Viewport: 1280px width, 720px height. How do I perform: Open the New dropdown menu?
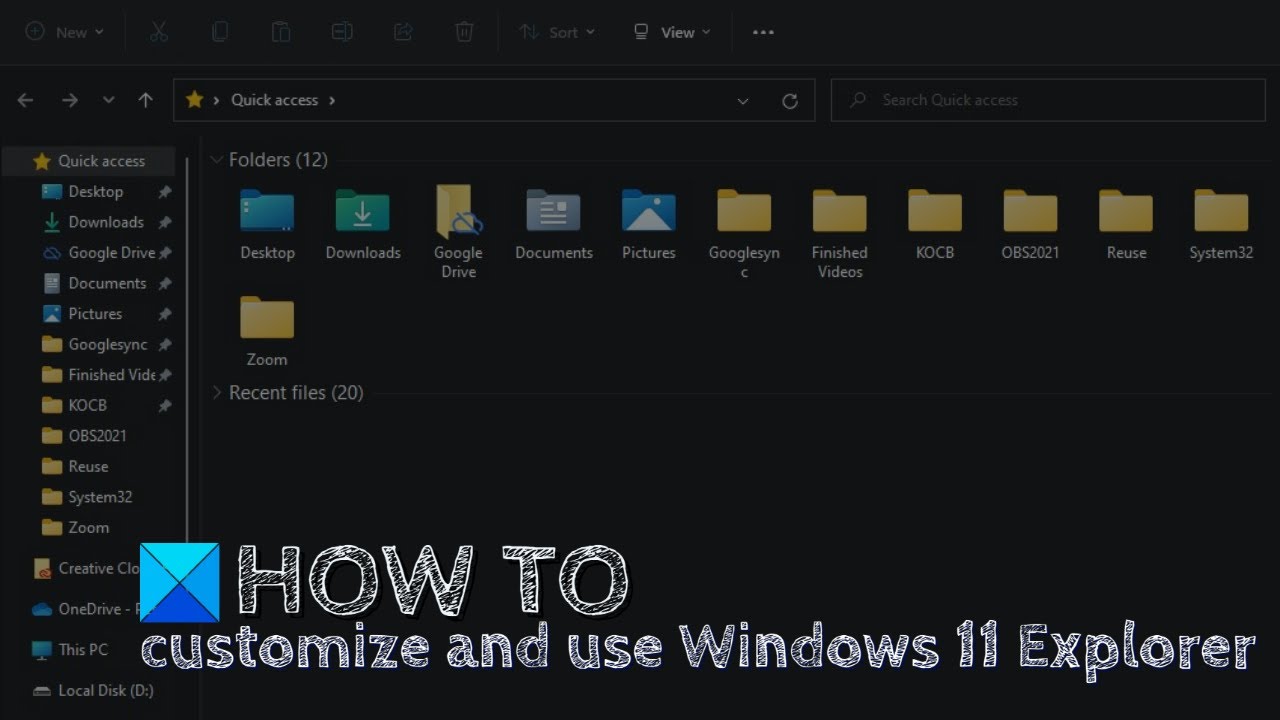point(65,32)
